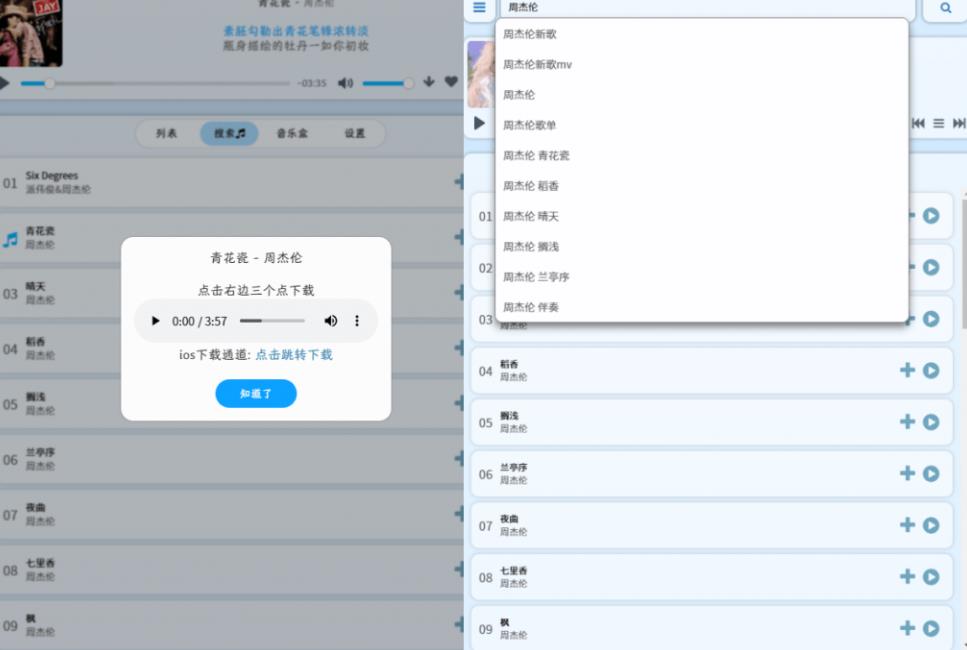Play 七里香 (08) in right list
The width and height of the screenshot is (967, 650).
coord(931,577)
